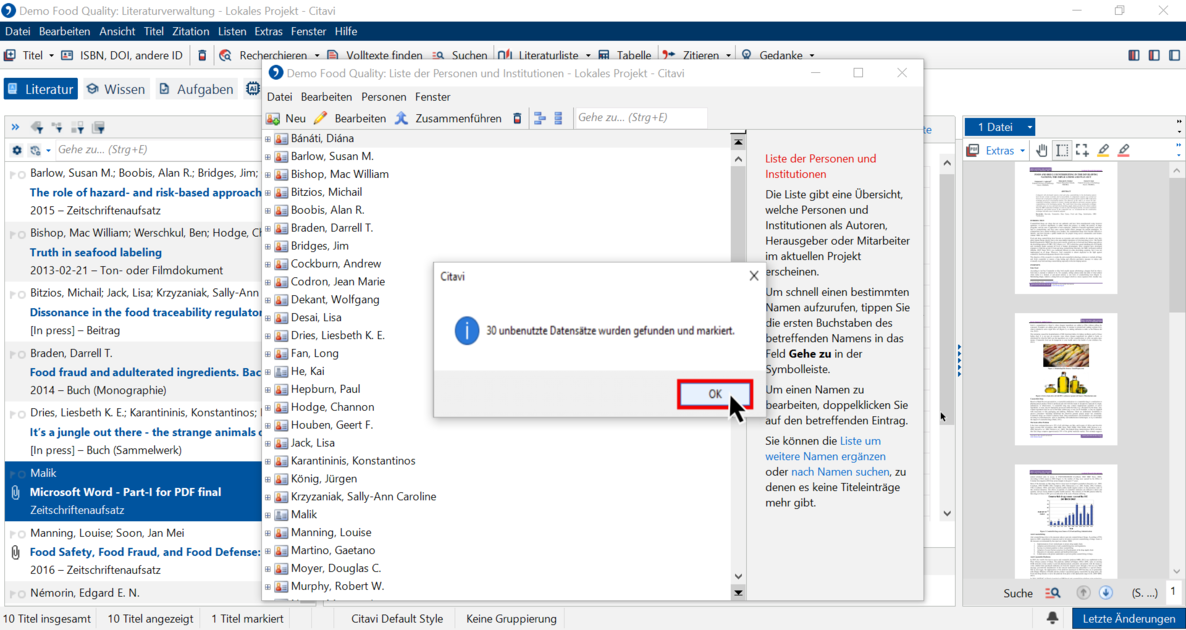Switch to the Wissen tab

(116, 89)
